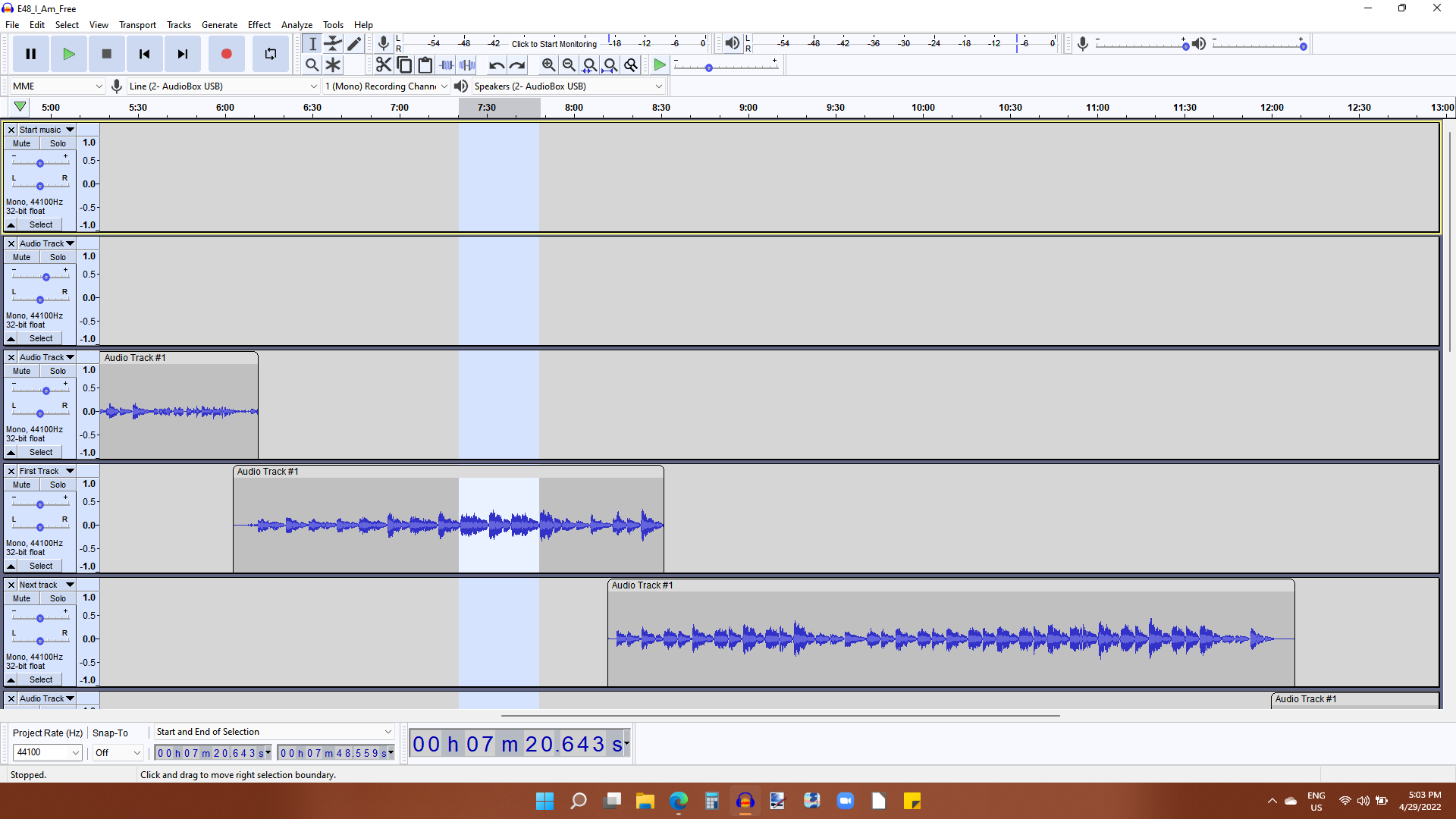The height and width of the screenshot is (819, 1456).
Task: Toggle the Loop button
Action: click(x=271, y=54)
